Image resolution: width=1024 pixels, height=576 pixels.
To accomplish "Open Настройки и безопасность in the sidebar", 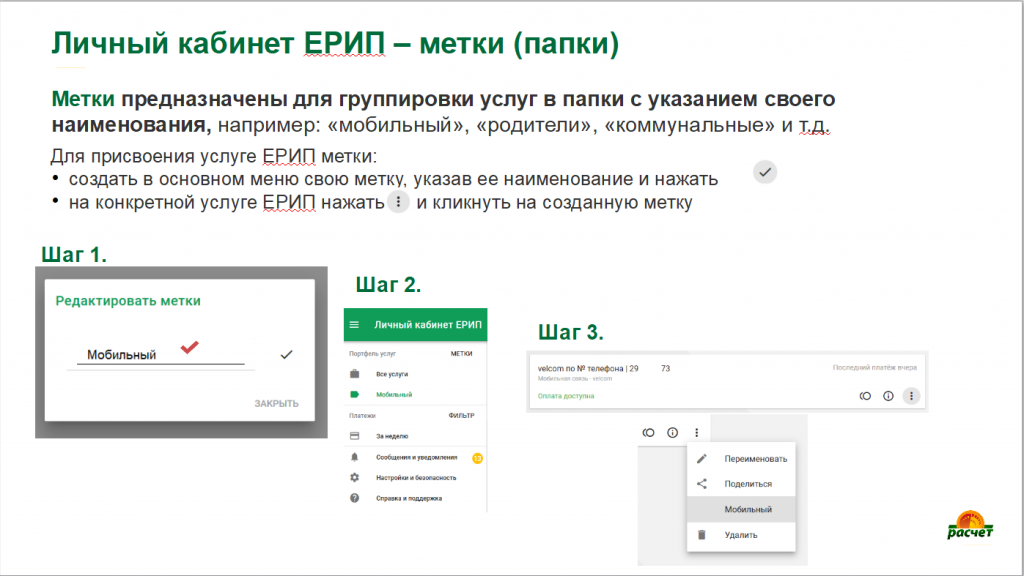I will click(x=415, y=478).
